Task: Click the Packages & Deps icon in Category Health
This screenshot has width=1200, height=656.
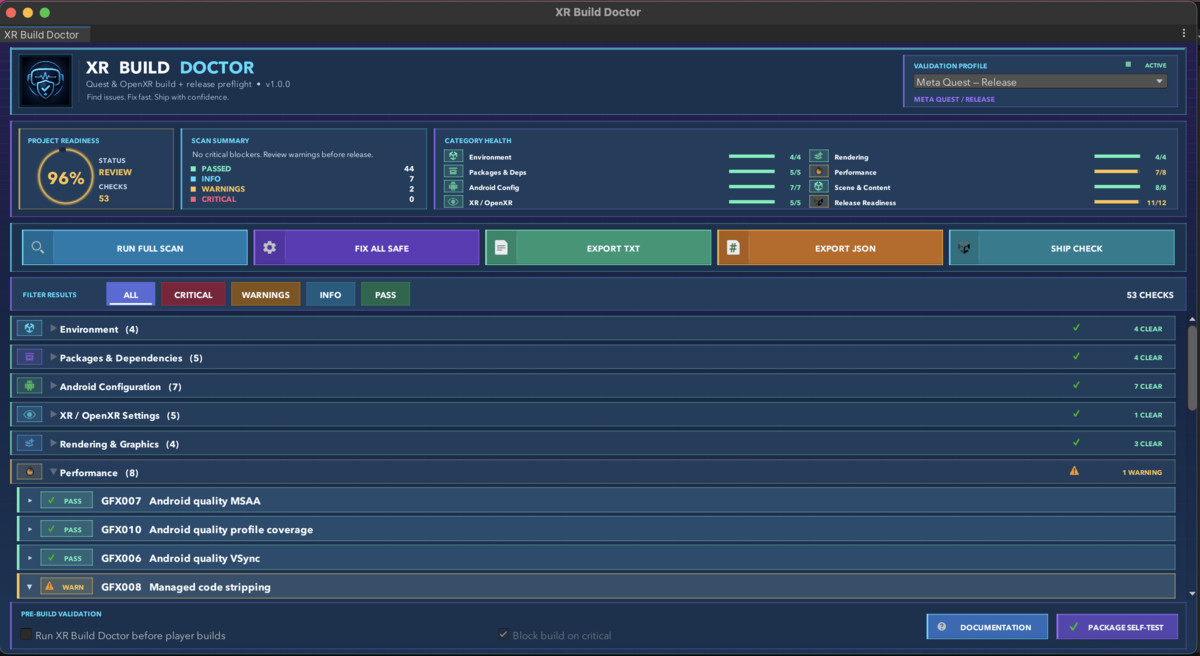Action: pyautogui.click(x=453, y=172)
